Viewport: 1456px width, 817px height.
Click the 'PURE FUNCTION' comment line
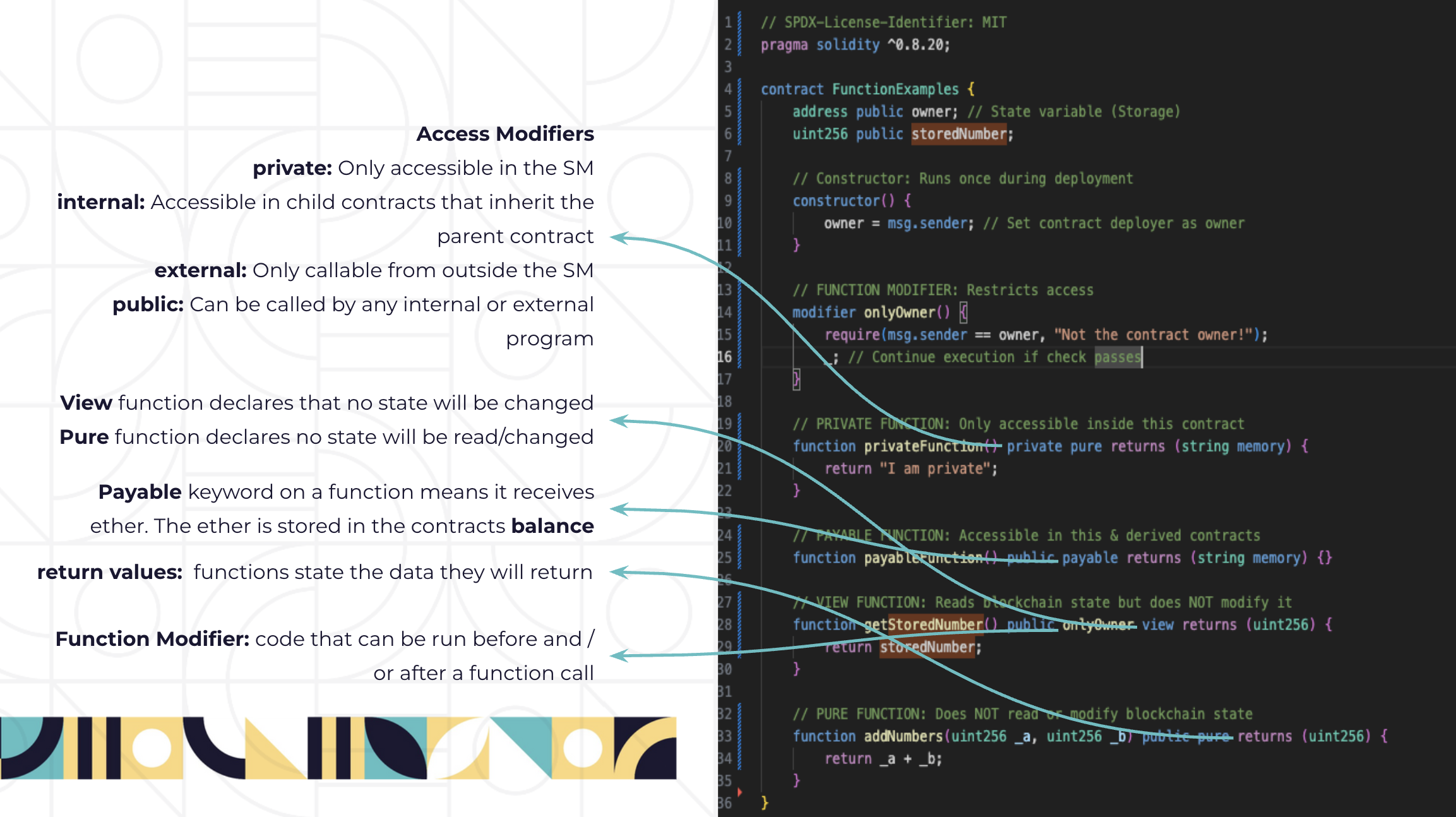(x=1022, y=714)
